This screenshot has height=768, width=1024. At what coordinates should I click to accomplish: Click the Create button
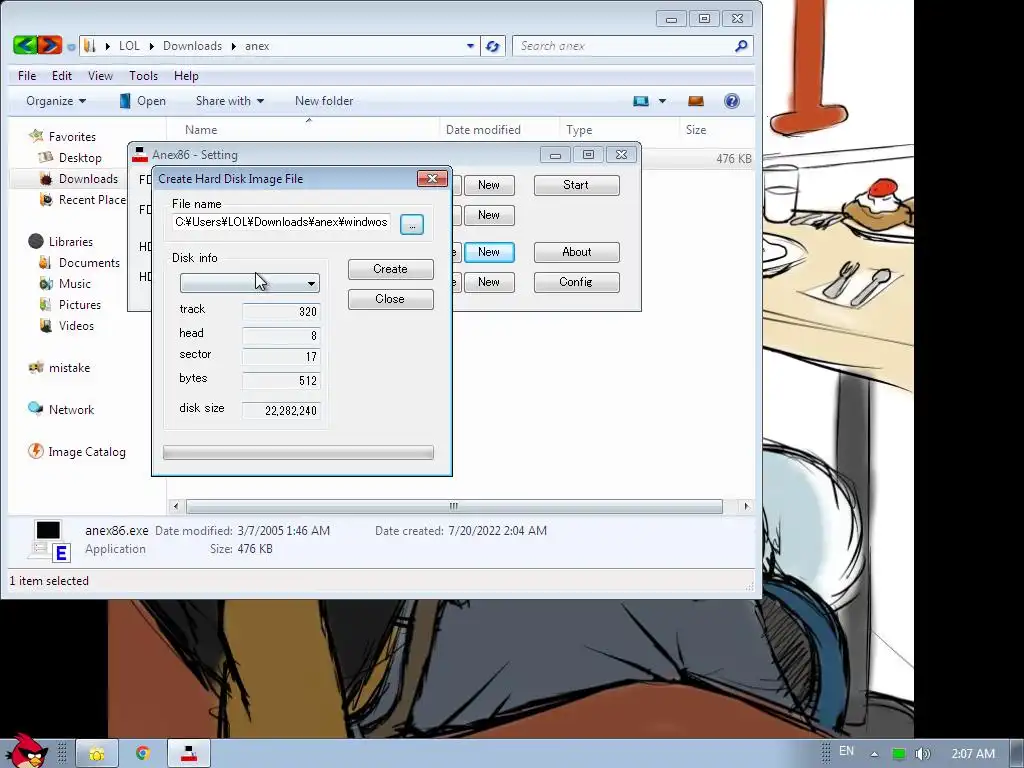coord(391,269)
